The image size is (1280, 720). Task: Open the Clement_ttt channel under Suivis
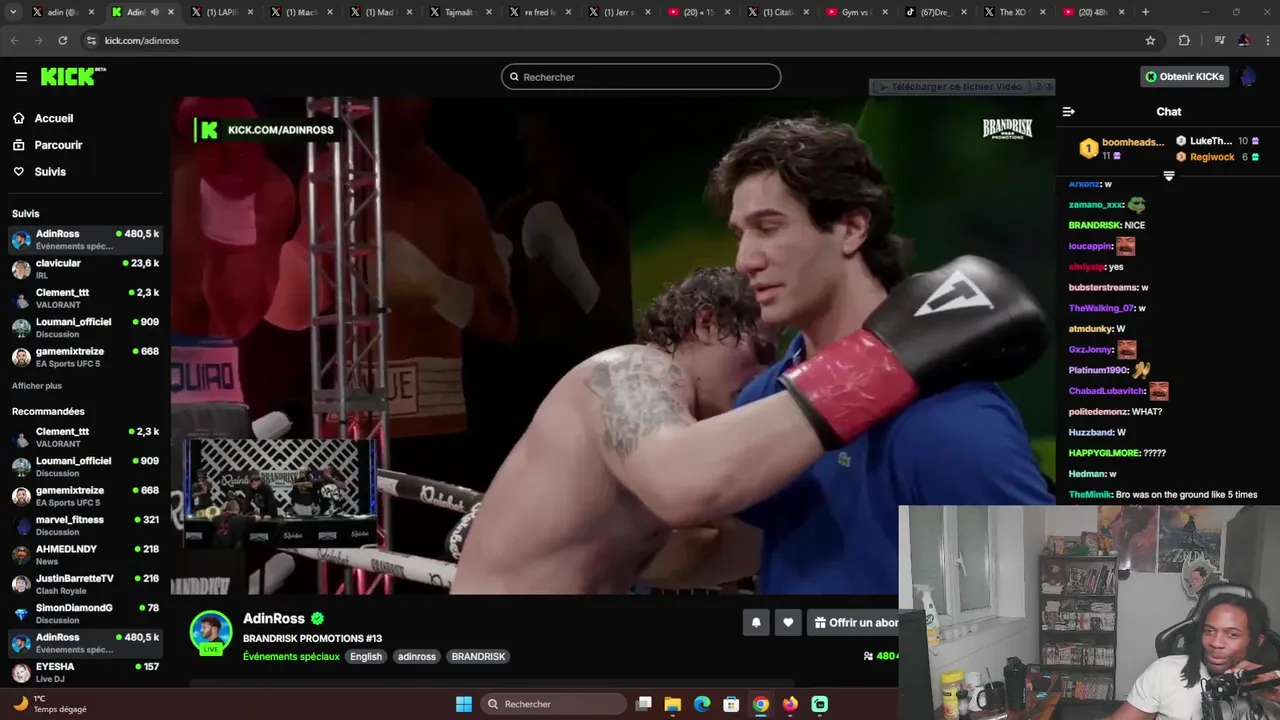coord(85,298)
